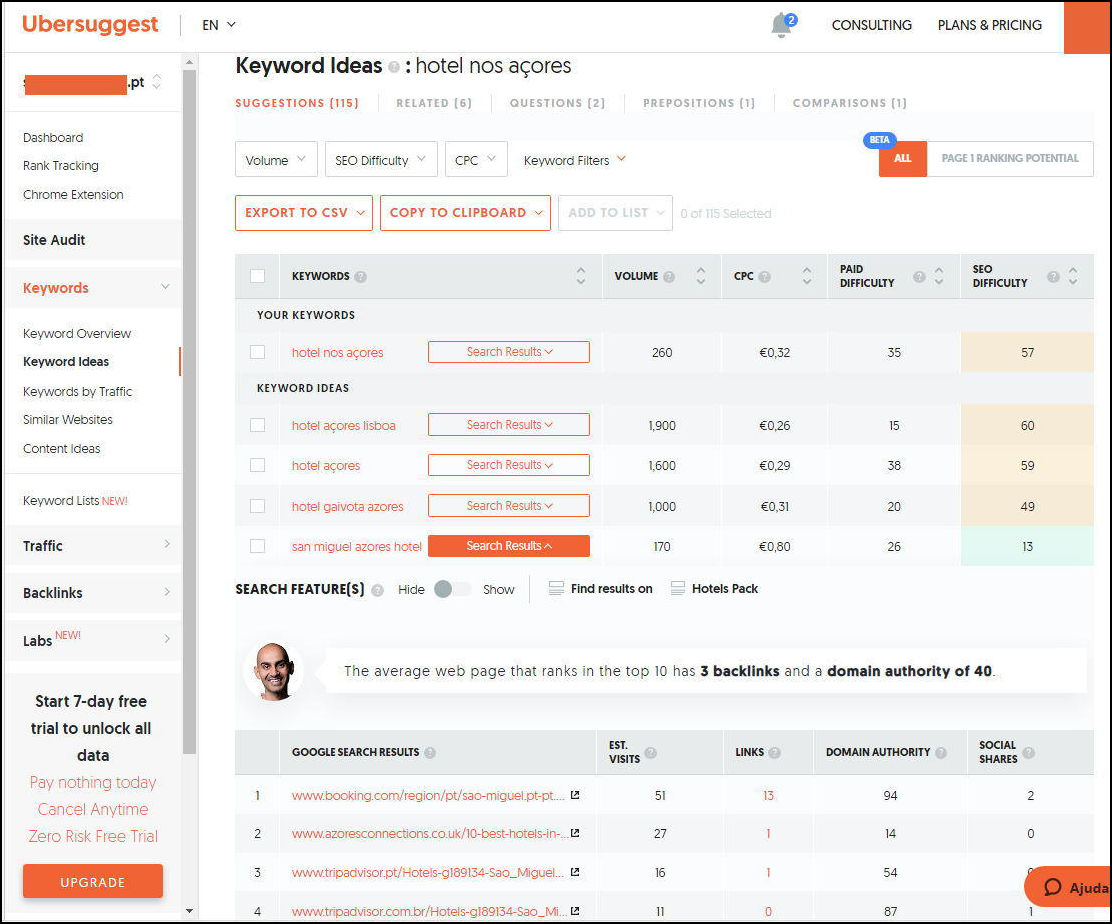Click Neil Patel avatar thumbnail
This screenshot has width=1112, height=924.
274,672
